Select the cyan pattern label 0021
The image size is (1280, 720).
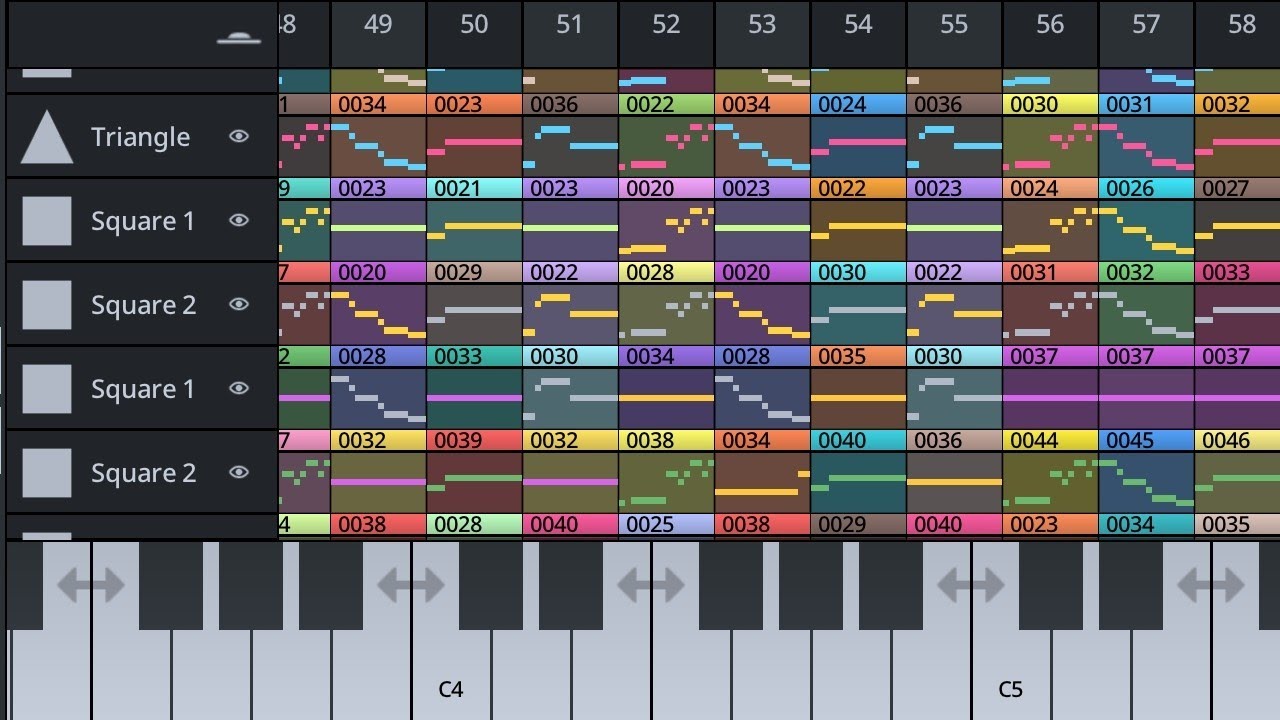tap(474, 188)
